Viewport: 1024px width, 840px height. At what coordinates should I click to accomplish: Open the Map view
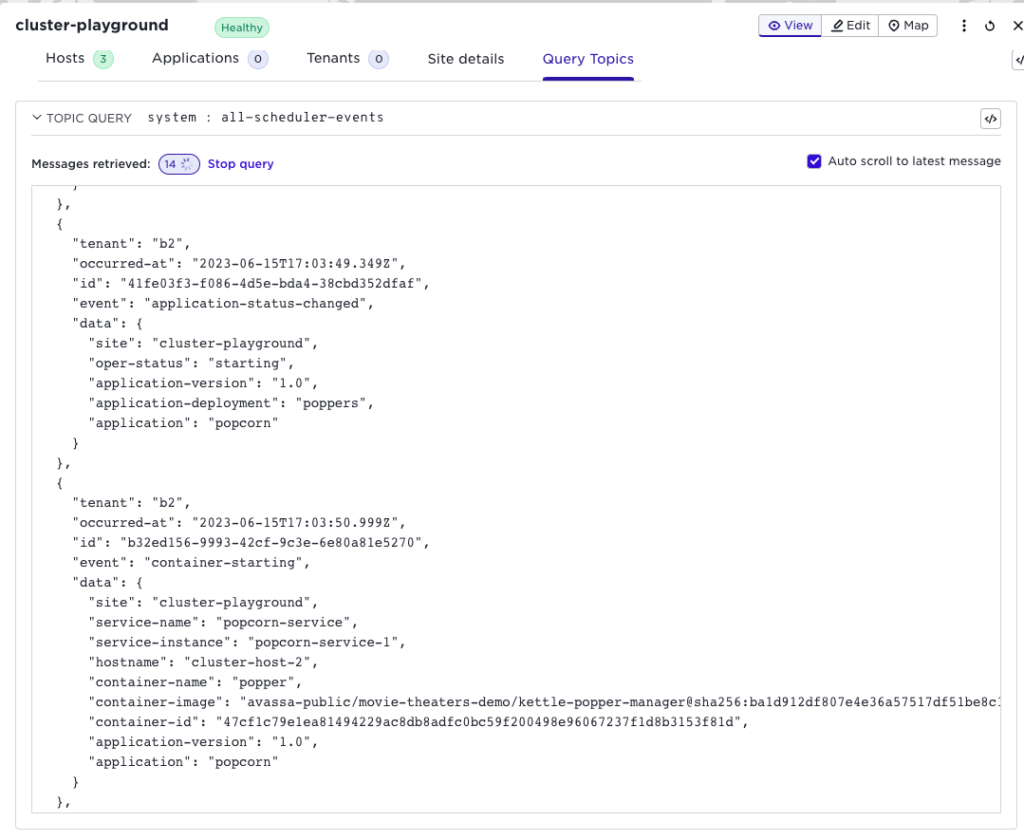pyautogui.click(x=908, y=26)
